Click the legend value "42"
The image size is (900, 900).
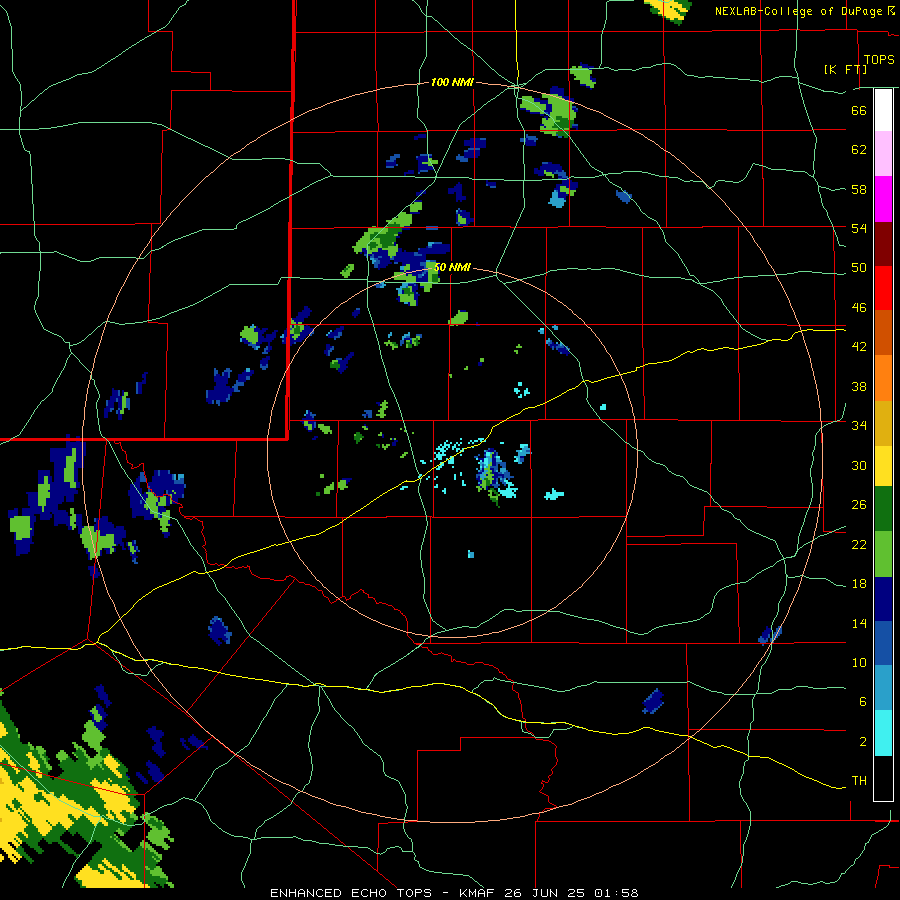[859, 347]
